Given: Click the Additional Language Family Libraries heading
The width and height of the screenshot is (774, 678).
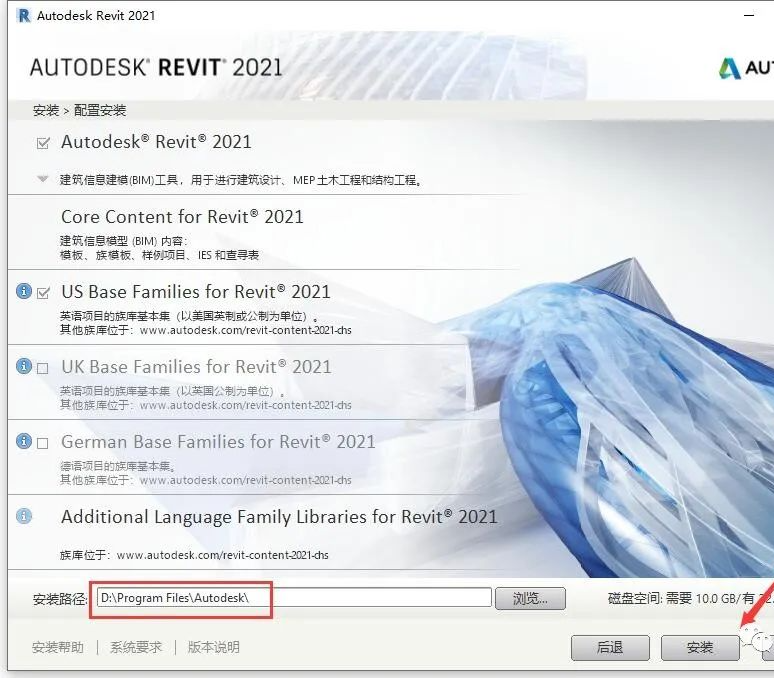Looking at the screenshot, I should (279, 517).
